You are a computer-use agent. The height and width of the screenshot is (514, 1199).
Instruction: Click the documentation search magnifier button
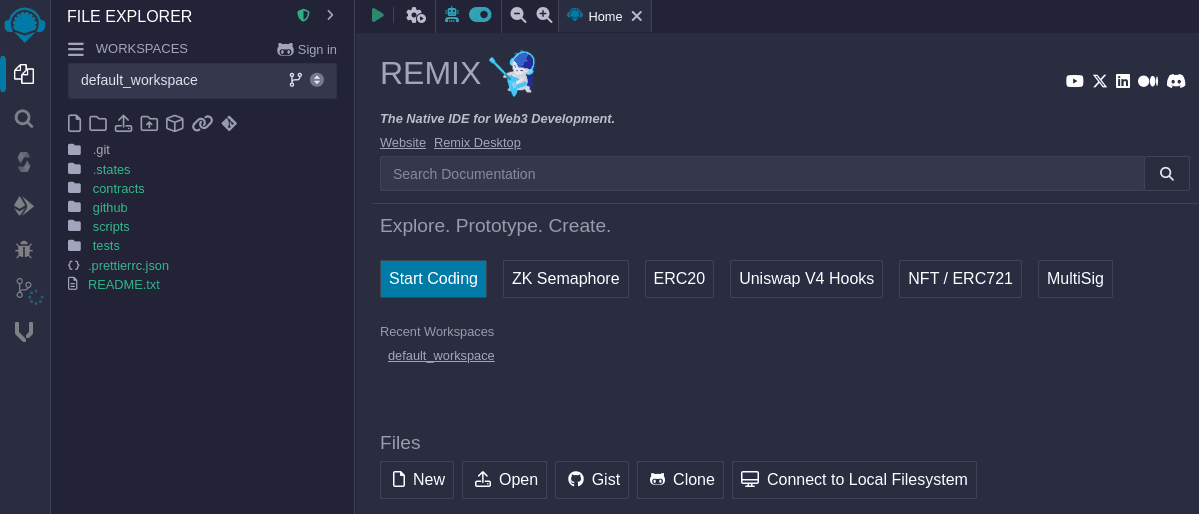[1167, 174]
